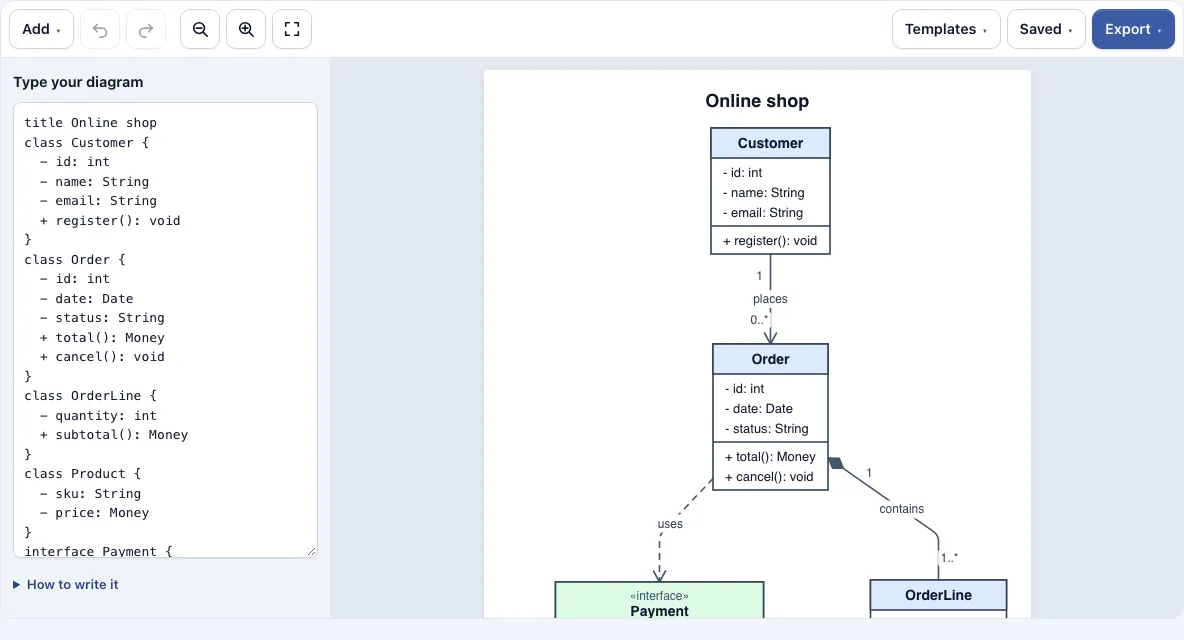The height and width of the screenshot is (640, 1184).
Task: Click inside the diagram code text area
Action: point(165,331)
